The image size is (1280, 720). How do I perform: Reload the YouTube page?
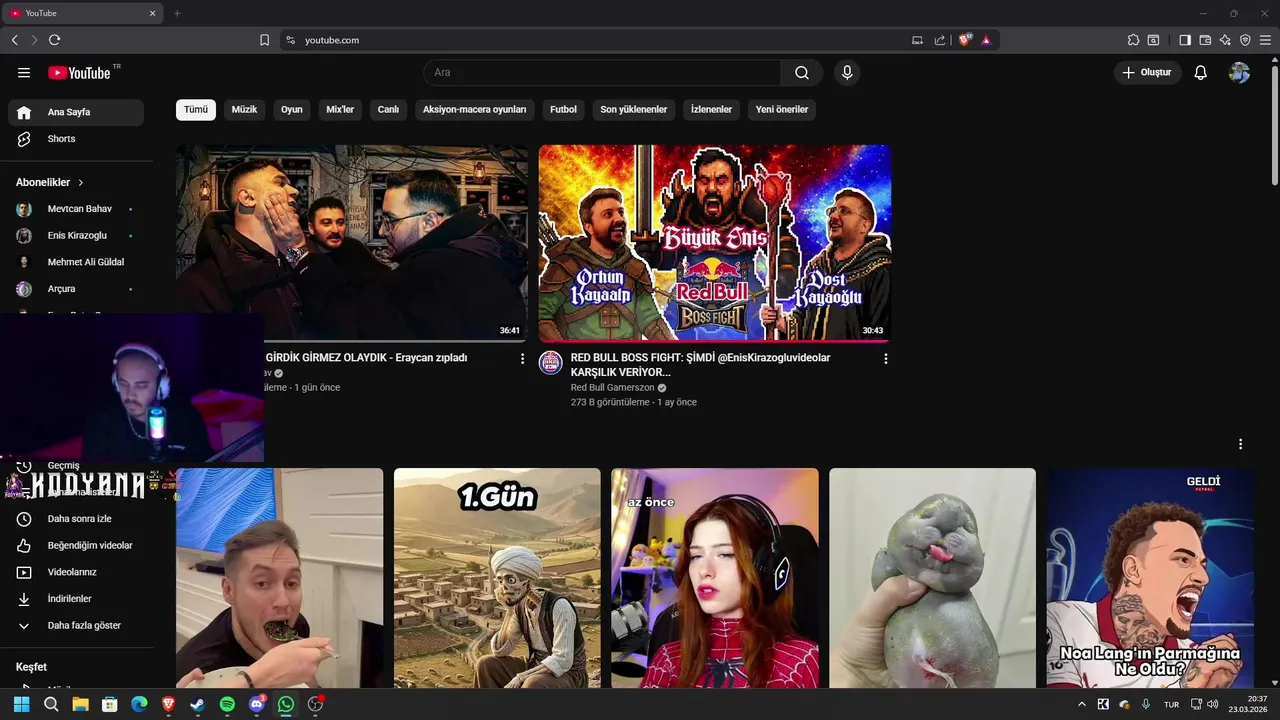(x=54, y=40)
